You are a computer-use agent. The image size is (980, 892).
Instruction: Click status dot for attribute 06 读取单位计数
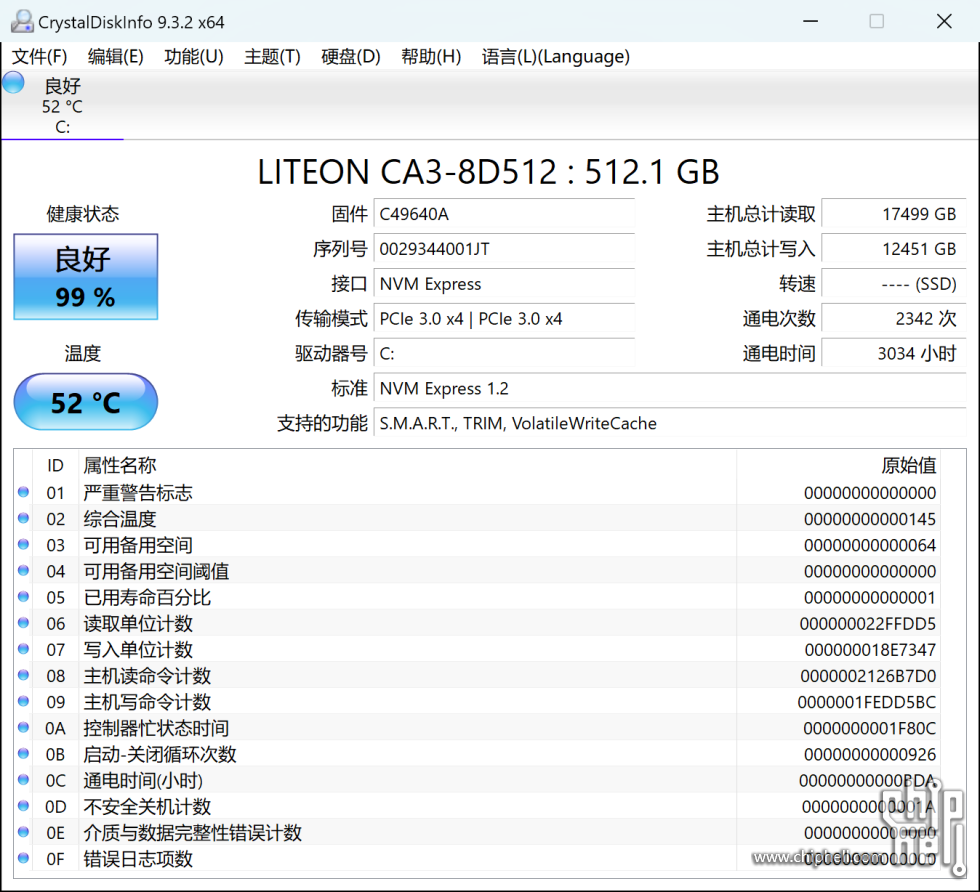pos(24,623)
